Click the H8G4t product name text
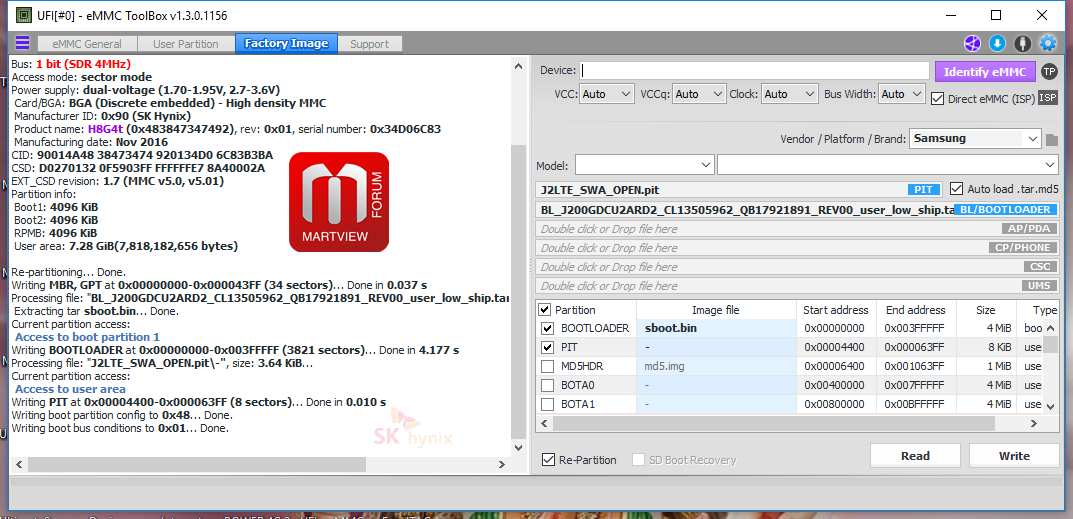The image size is (1073, 519). pyautogui.click(x=105, y=129)
